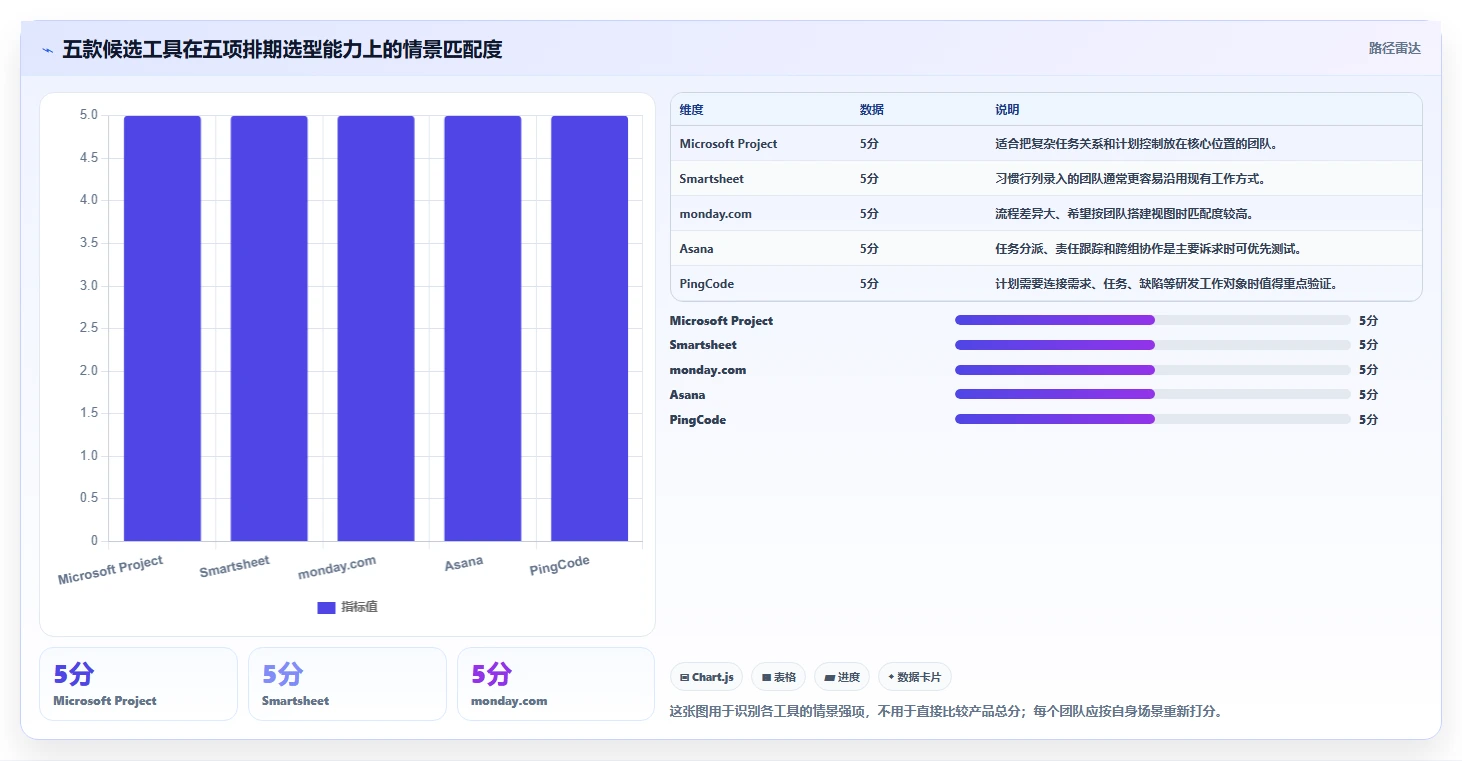Click the PingCode x-axis label
The width and height of the screenshot is (1462, 761).
[x=559, y=566]
